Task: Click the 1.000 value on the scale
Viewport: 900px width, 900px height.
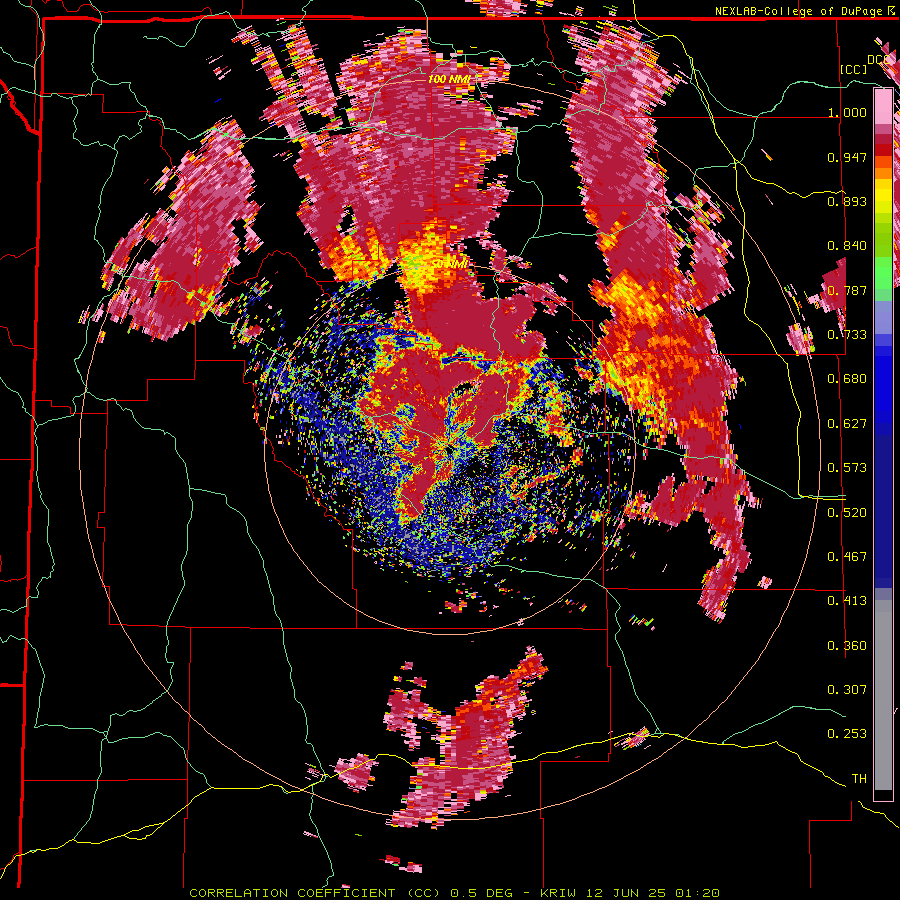Action: (847, 112)
